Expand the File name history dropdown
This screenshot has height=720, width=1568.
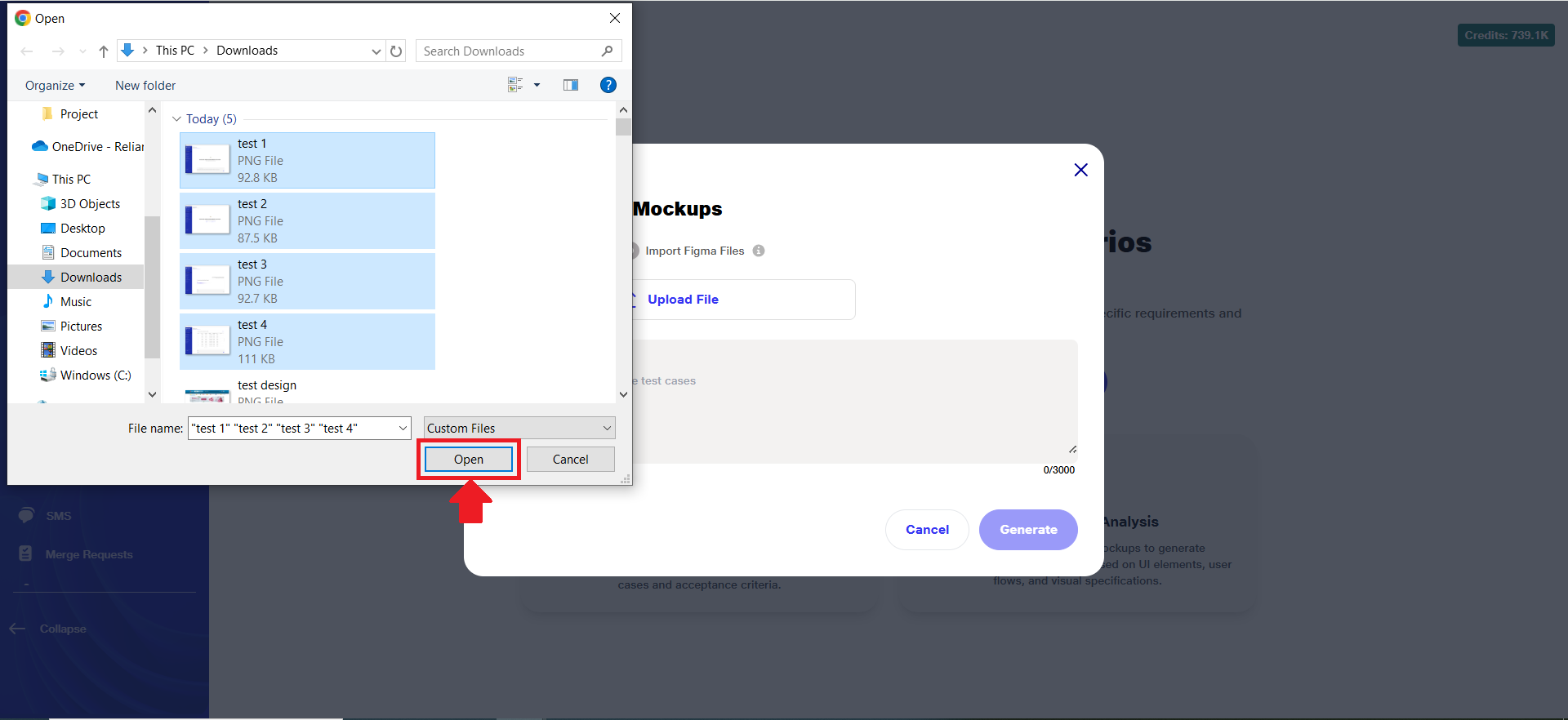point(403,428)
